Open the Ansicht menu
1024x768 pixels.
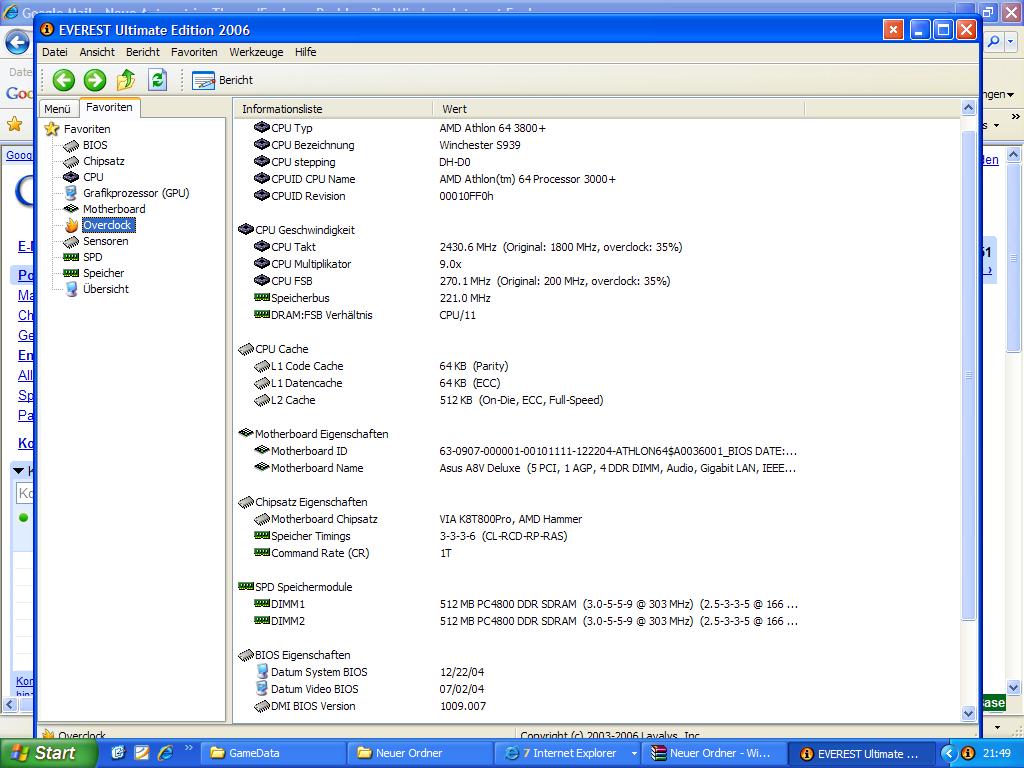click(x=97, y=52)
